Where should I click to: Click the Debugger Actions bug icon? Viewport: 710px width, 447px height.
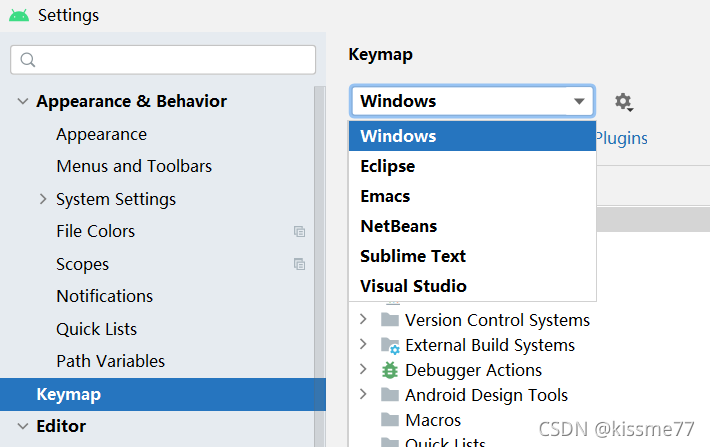click(390, 370)
